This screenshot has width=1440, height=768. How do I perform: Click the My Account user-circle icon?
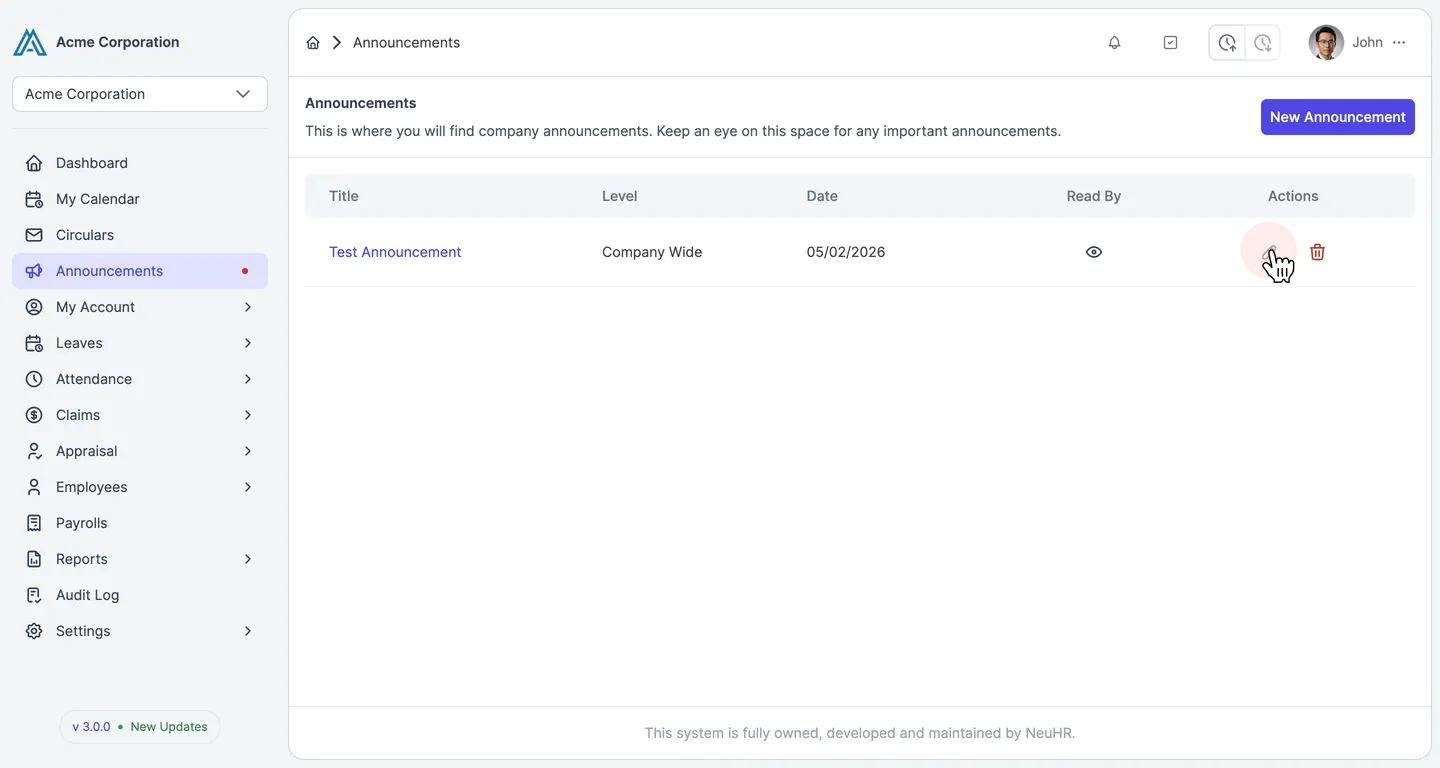pos(34,307)
